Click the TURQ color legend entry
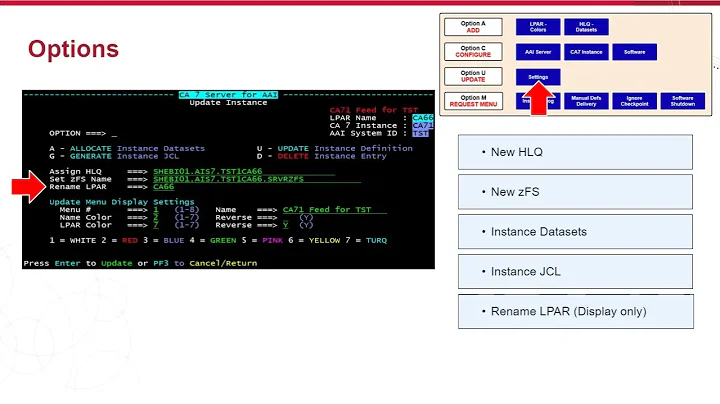Viewport: 720px width, 404px height. tap(376, 241)
